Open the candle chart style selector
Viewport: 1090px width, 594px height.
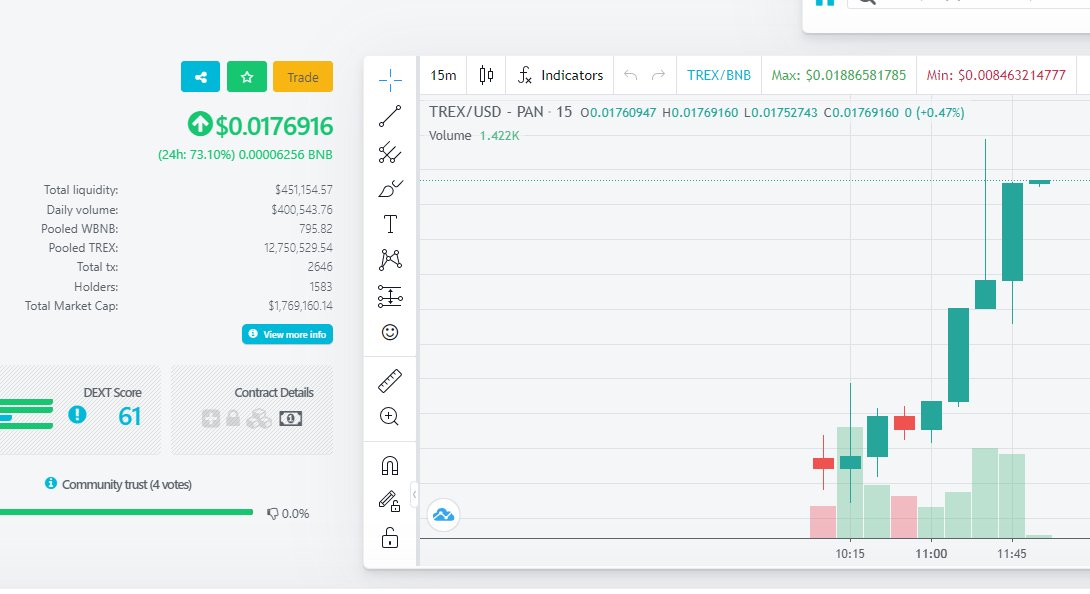click(x=487, y=75)
